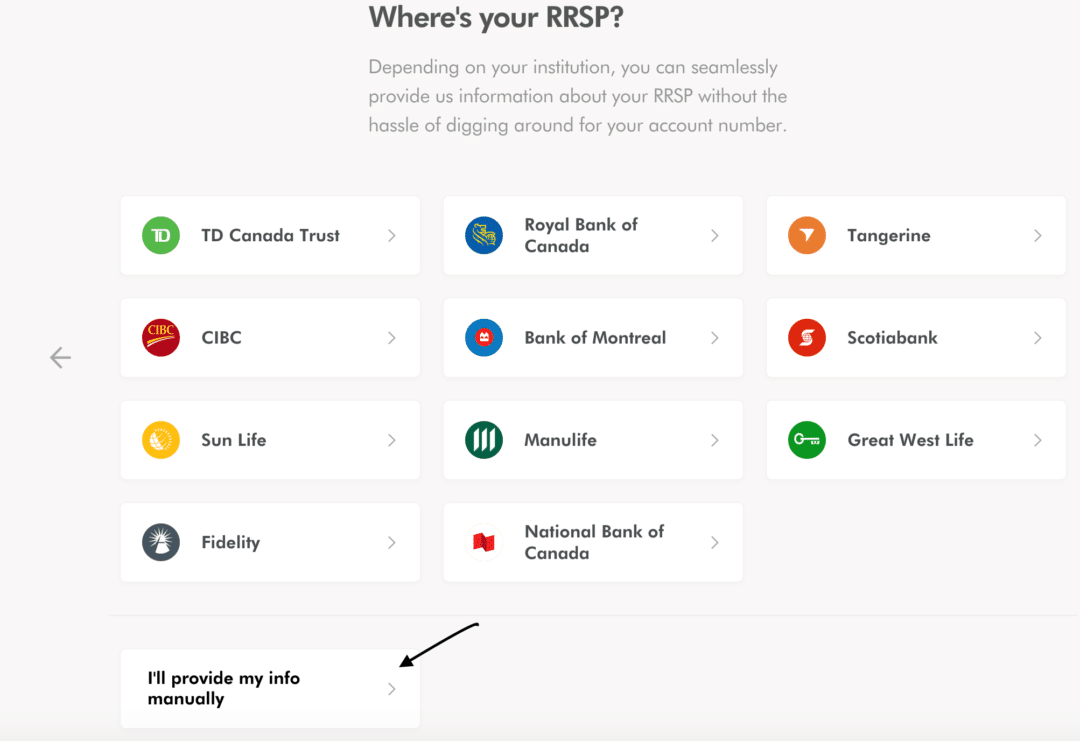This screenshot has height=741, width=1080.
Task: Click the National Bank of Canada flag icon
Action: [484, 542]
